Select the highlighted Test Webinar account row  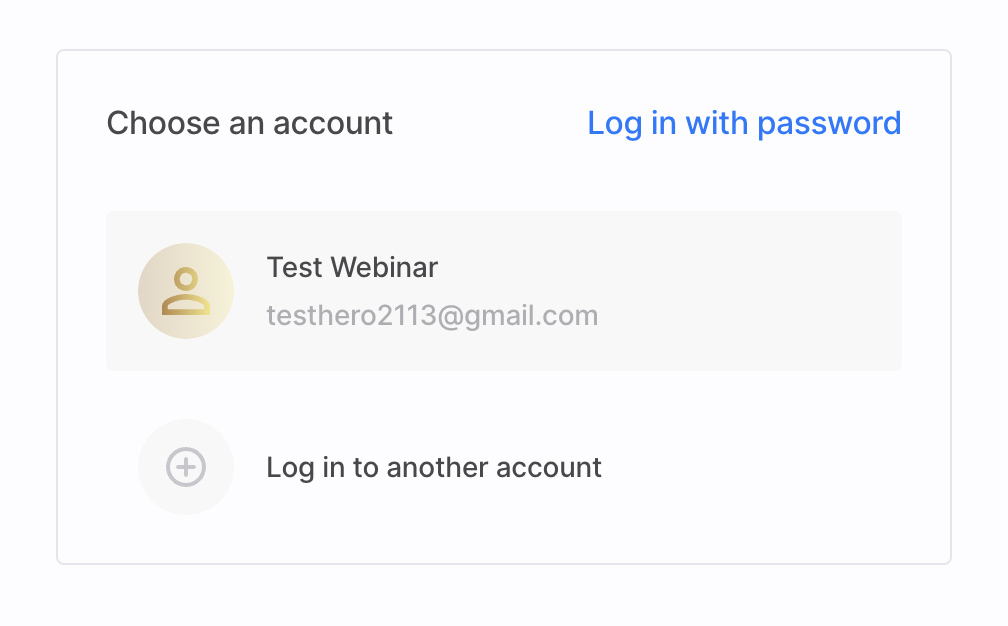pyautogui.click(x=504, y=291)
